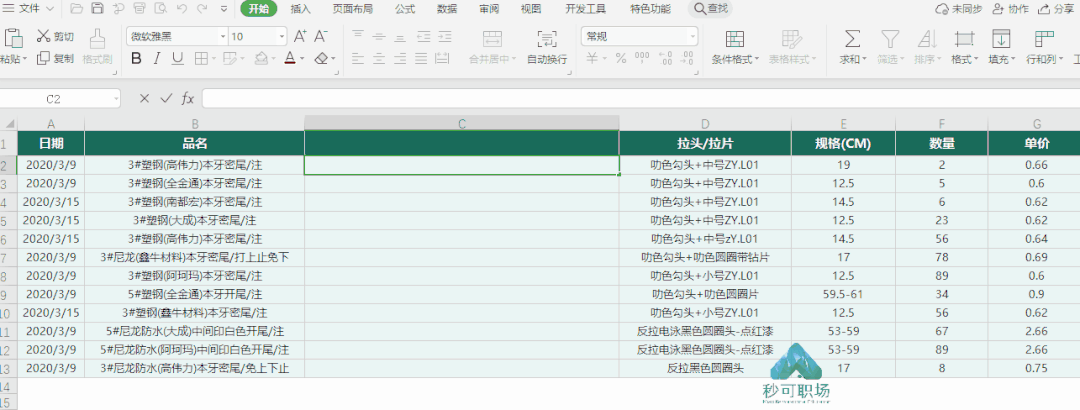
Task: Click the middle vertical align icon
Action: click(379, 37)
